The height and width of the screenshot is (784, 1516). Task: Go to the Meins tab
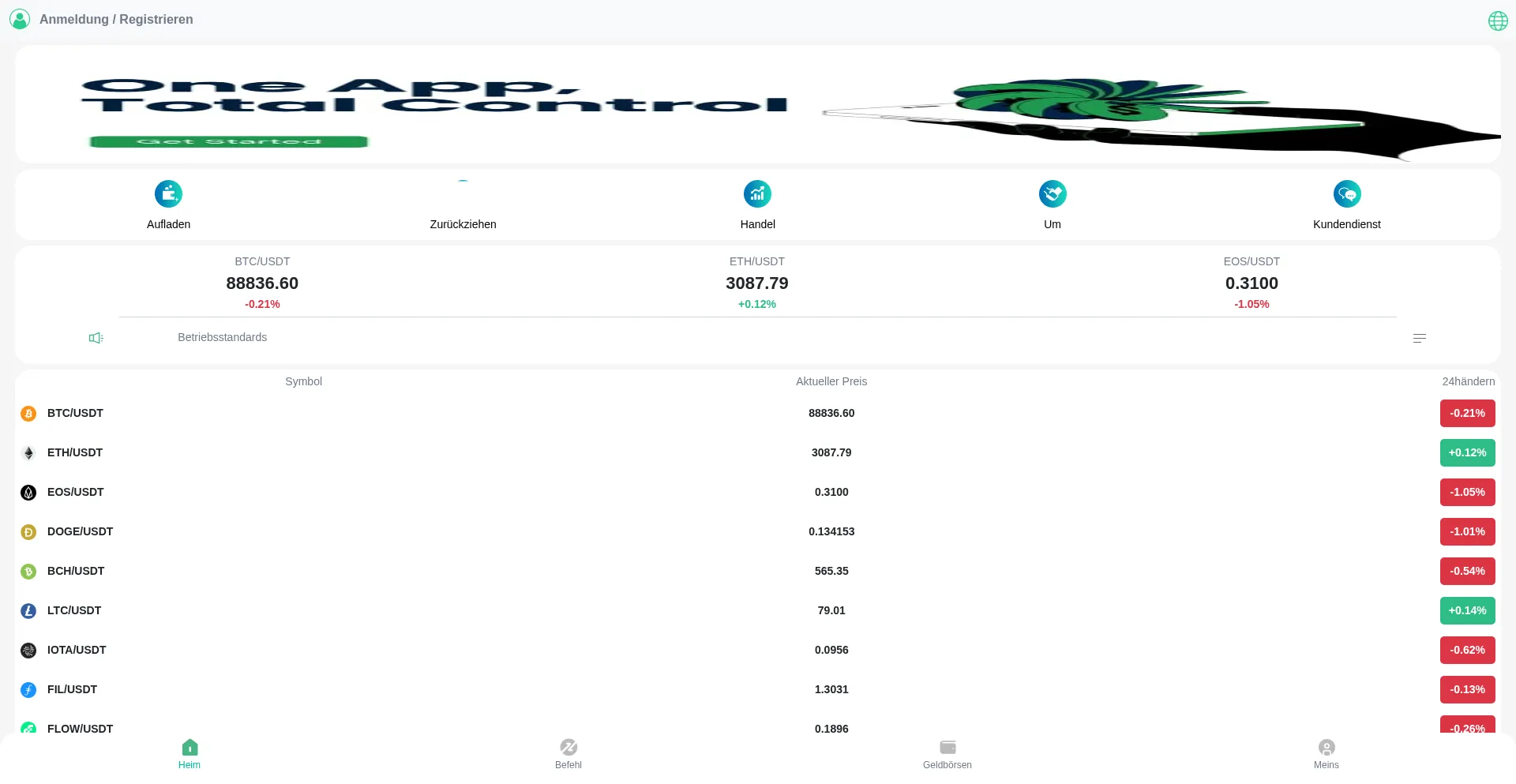1326,754
